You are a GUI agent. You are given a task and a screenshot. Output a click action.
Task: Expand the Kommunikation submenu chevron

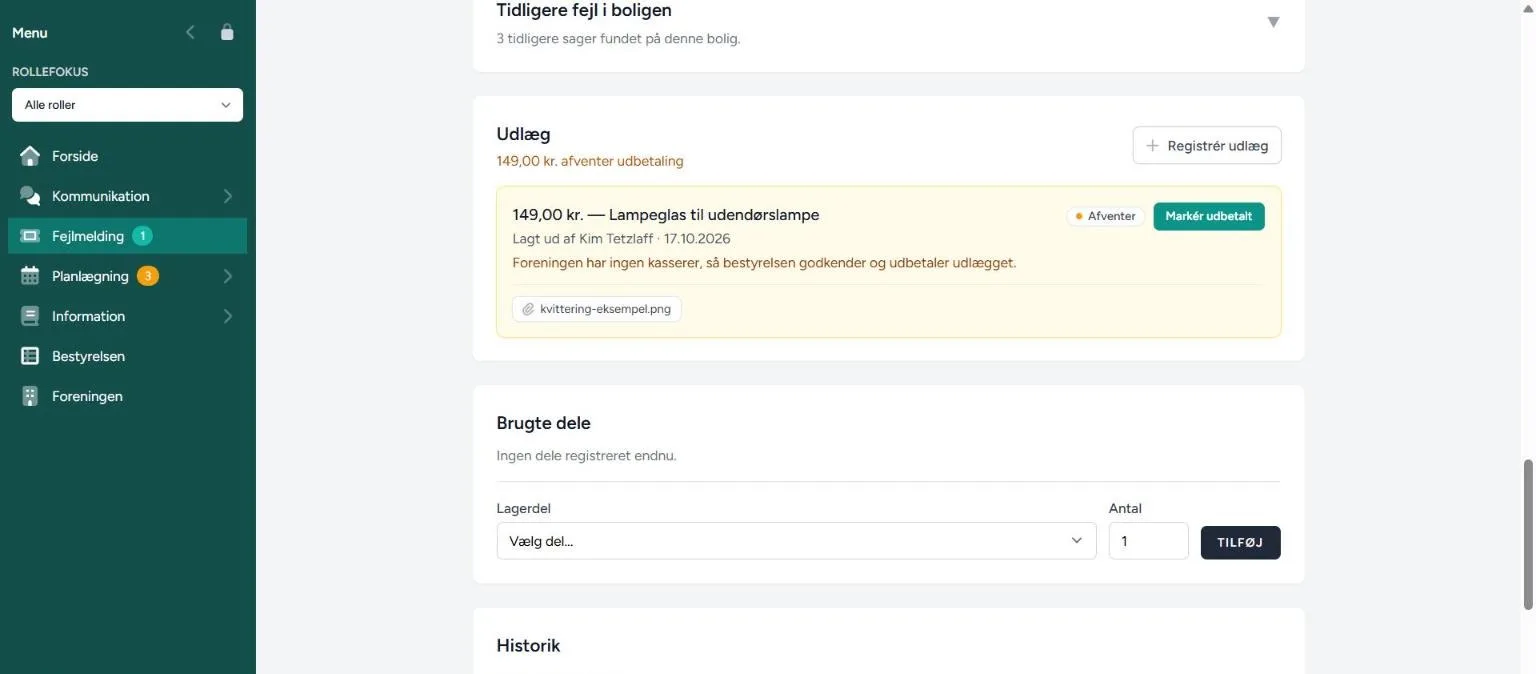(228, 196)
